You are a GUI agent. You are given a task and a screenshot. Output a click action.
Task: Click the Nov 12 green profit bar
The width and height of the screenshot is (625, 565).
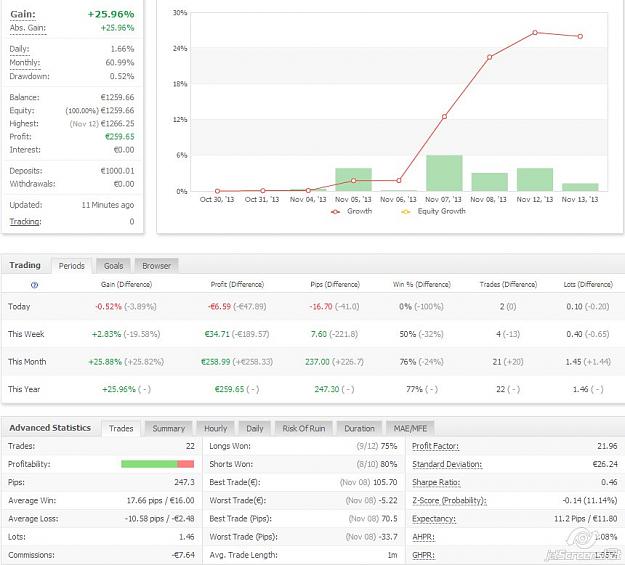tap(535, 179)
